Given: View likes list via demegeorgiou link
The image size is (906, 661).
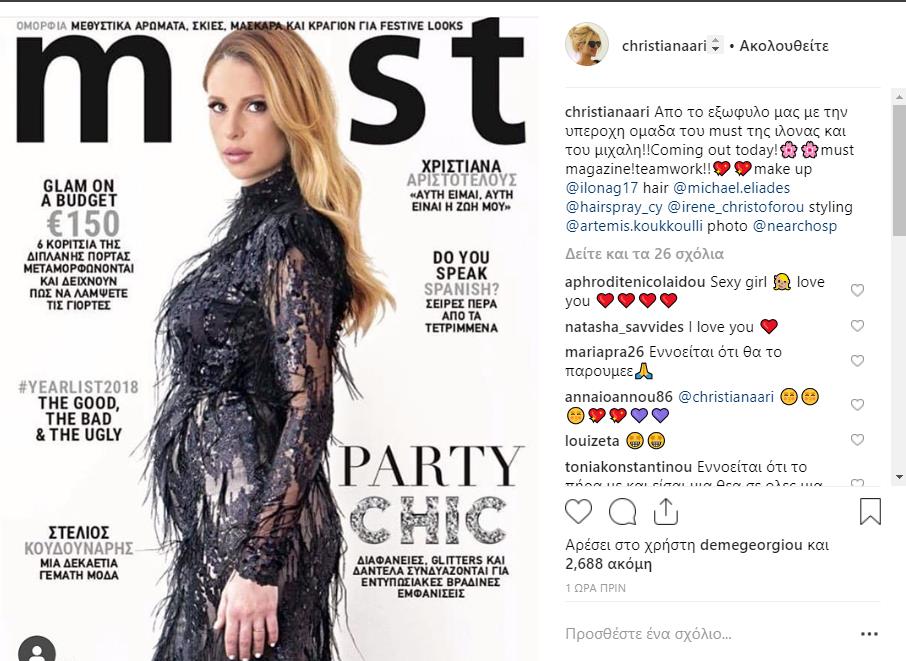Looking at the screenshot, I should [755, 545].
